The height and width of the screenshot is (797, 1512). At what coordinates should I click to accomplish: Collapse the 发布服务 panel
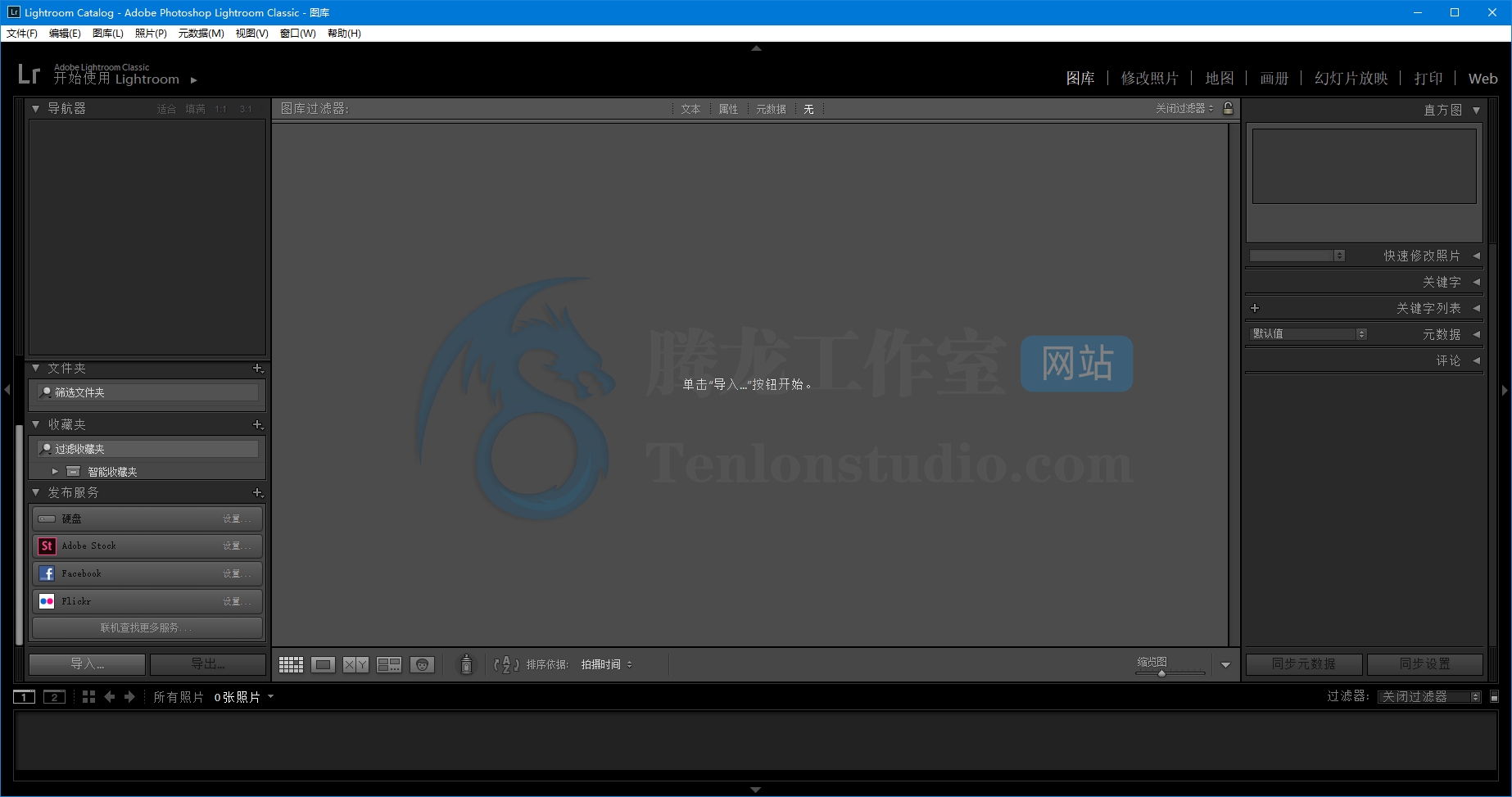coord(35,492)
